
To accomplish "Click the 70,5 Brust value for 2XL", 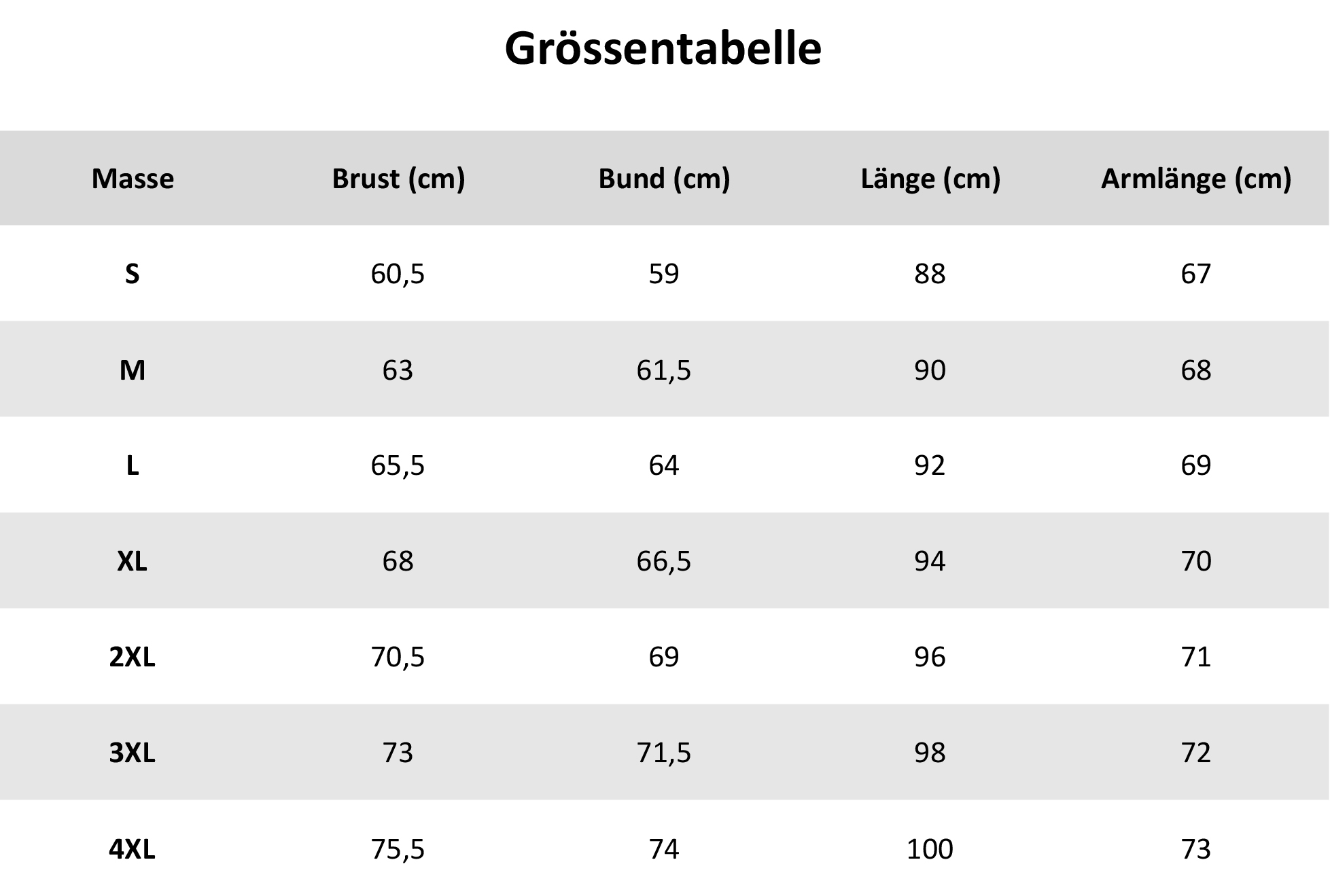I will (398, 657).
